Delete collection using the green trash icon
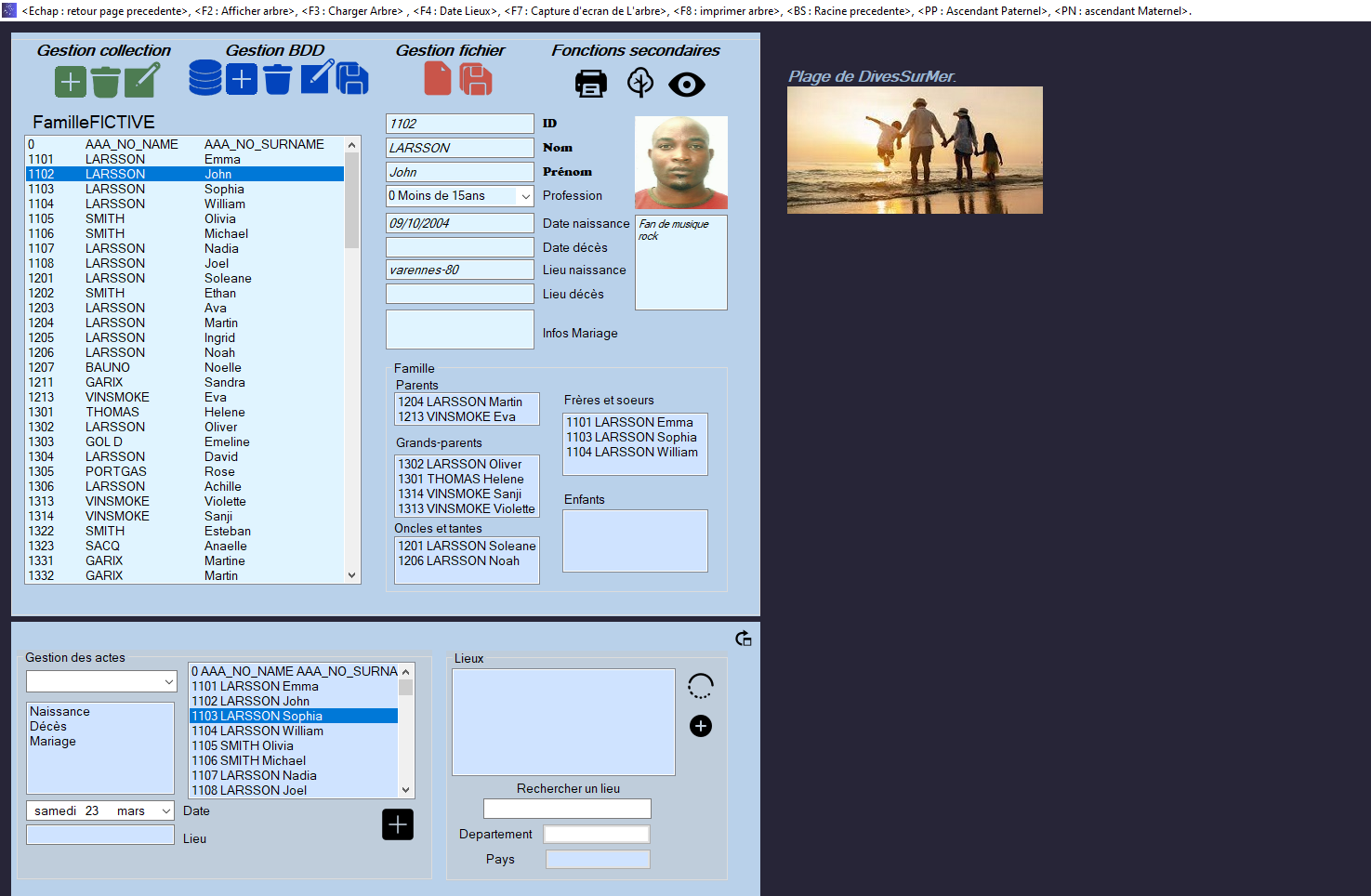Image resolution: width=1371 pixels, height=896 pixels. [x=105, y=82]
